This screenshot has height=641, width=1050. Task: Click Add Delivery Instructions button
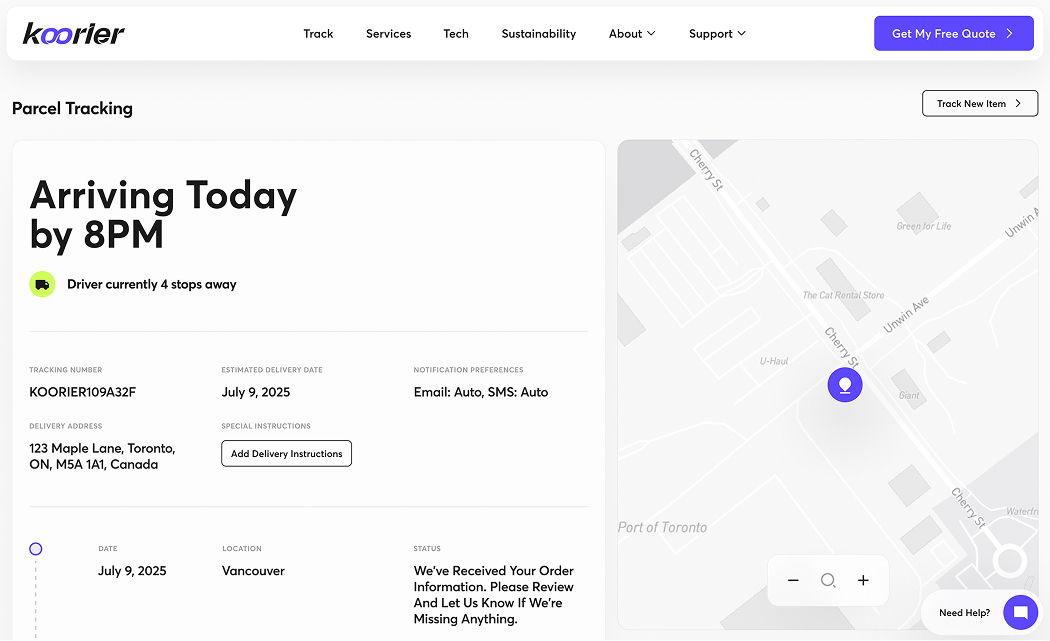[287, 453]
